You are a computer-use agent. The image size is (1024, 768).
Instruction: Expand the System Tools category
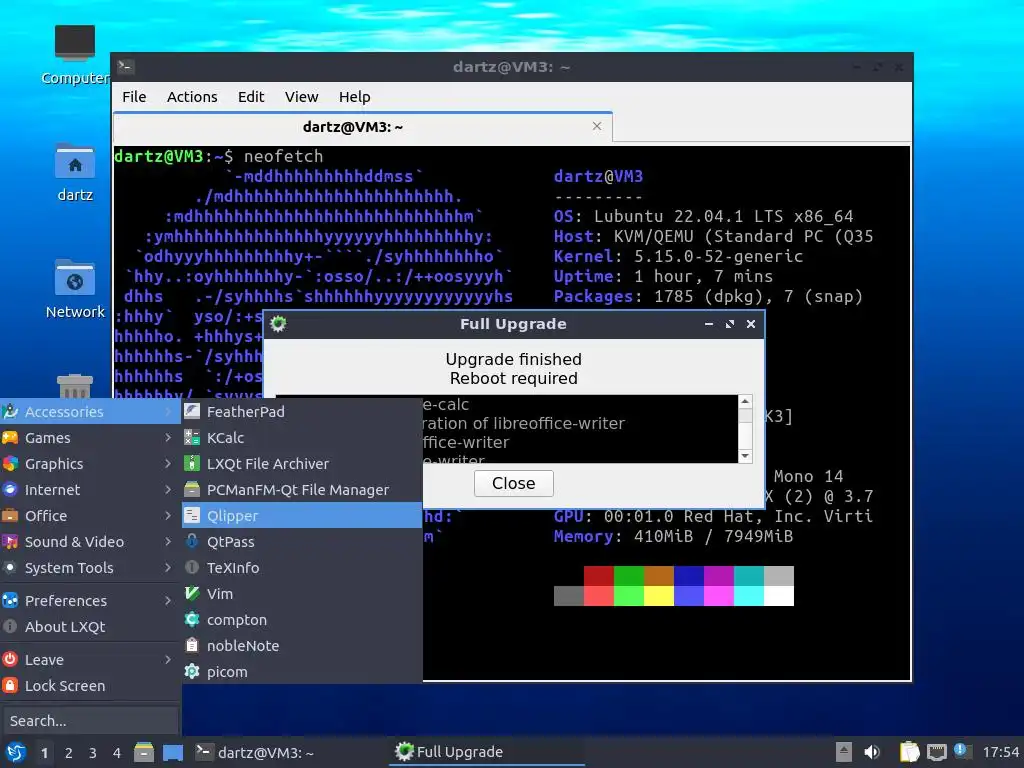pyautogui.click(x=90, y=568)
